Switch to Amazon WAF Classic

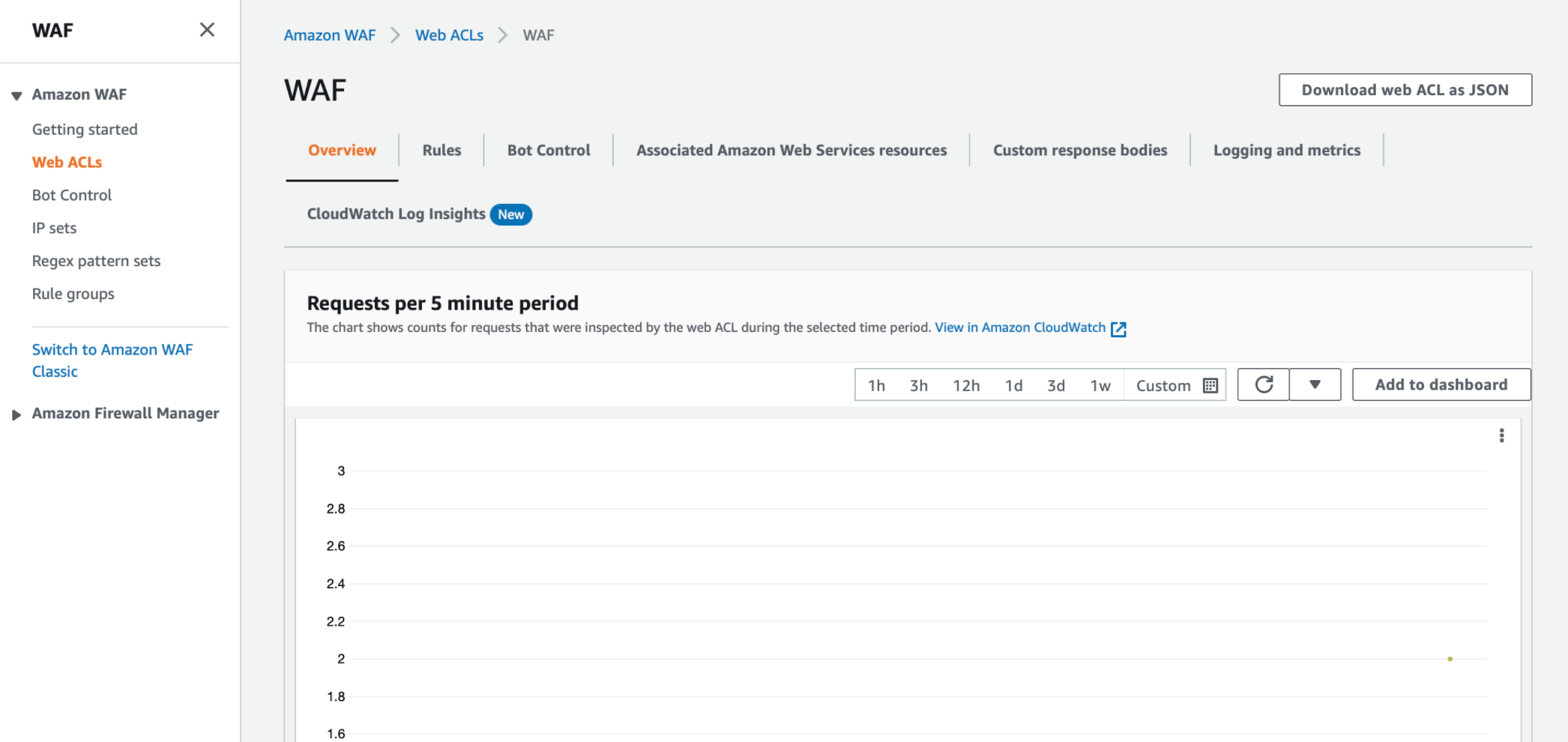click(112, 361)
